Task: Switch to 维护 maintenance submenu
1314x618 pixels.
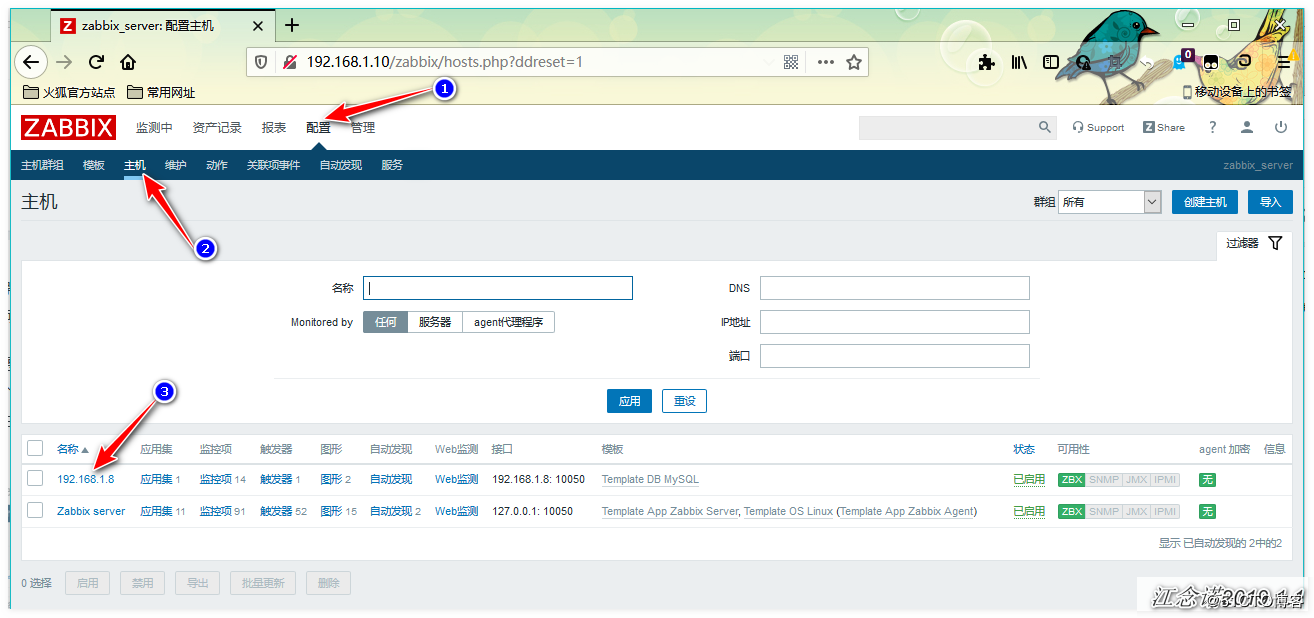Action: tap(175, 165)
